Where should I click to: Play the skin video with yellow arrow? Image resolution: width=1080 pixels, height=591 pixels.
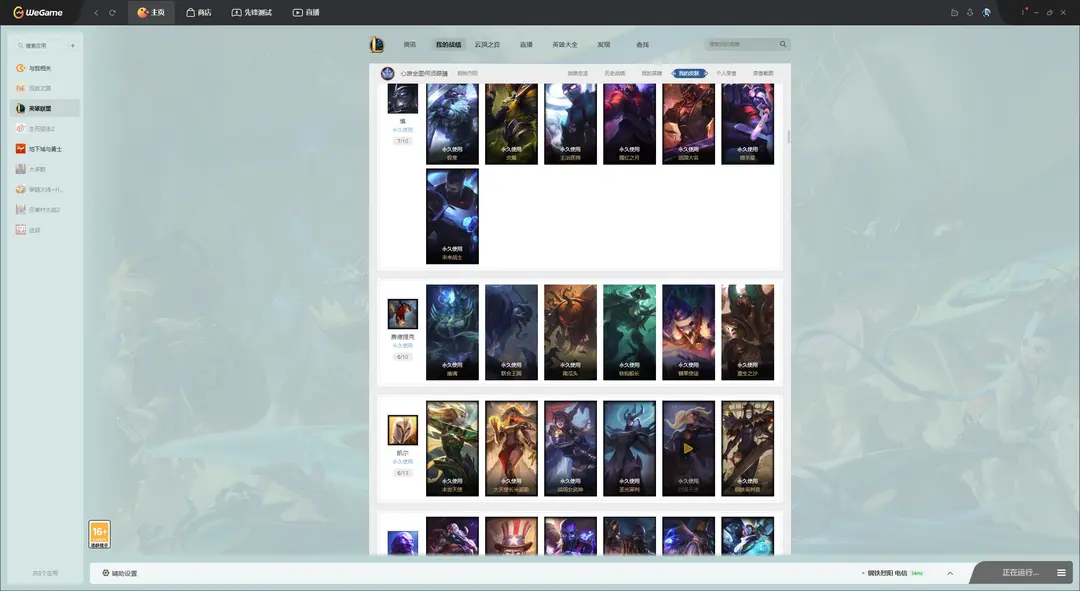click(689, 448)
